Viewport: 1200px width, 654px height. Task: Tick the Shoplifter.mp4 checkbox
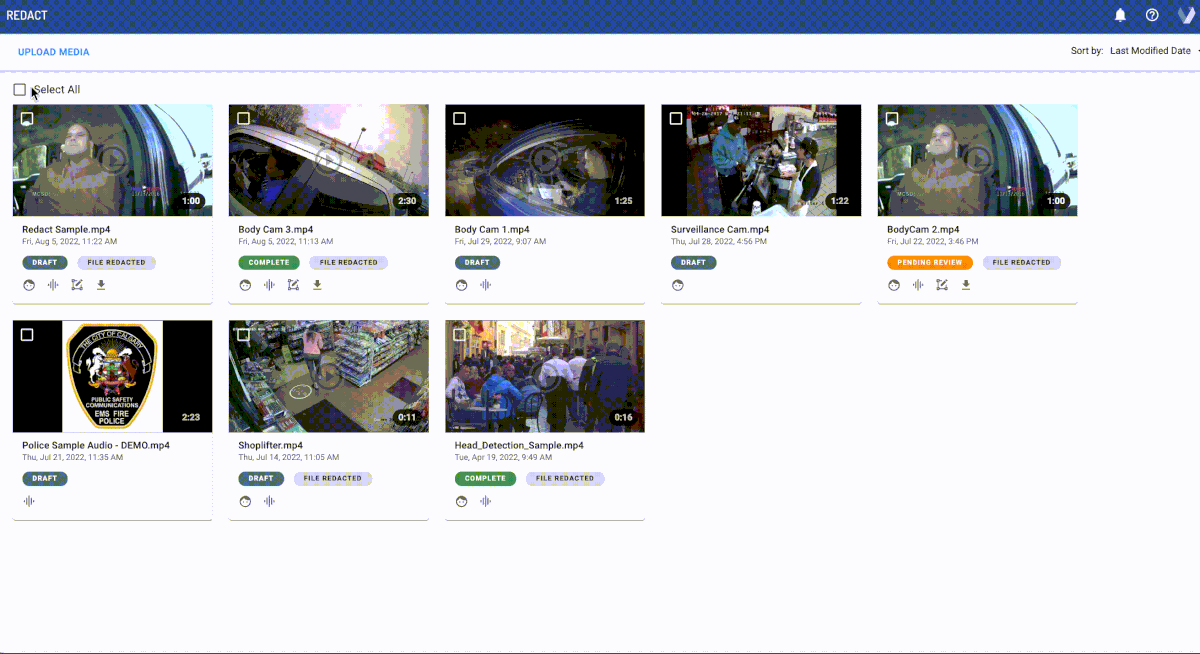243,335
